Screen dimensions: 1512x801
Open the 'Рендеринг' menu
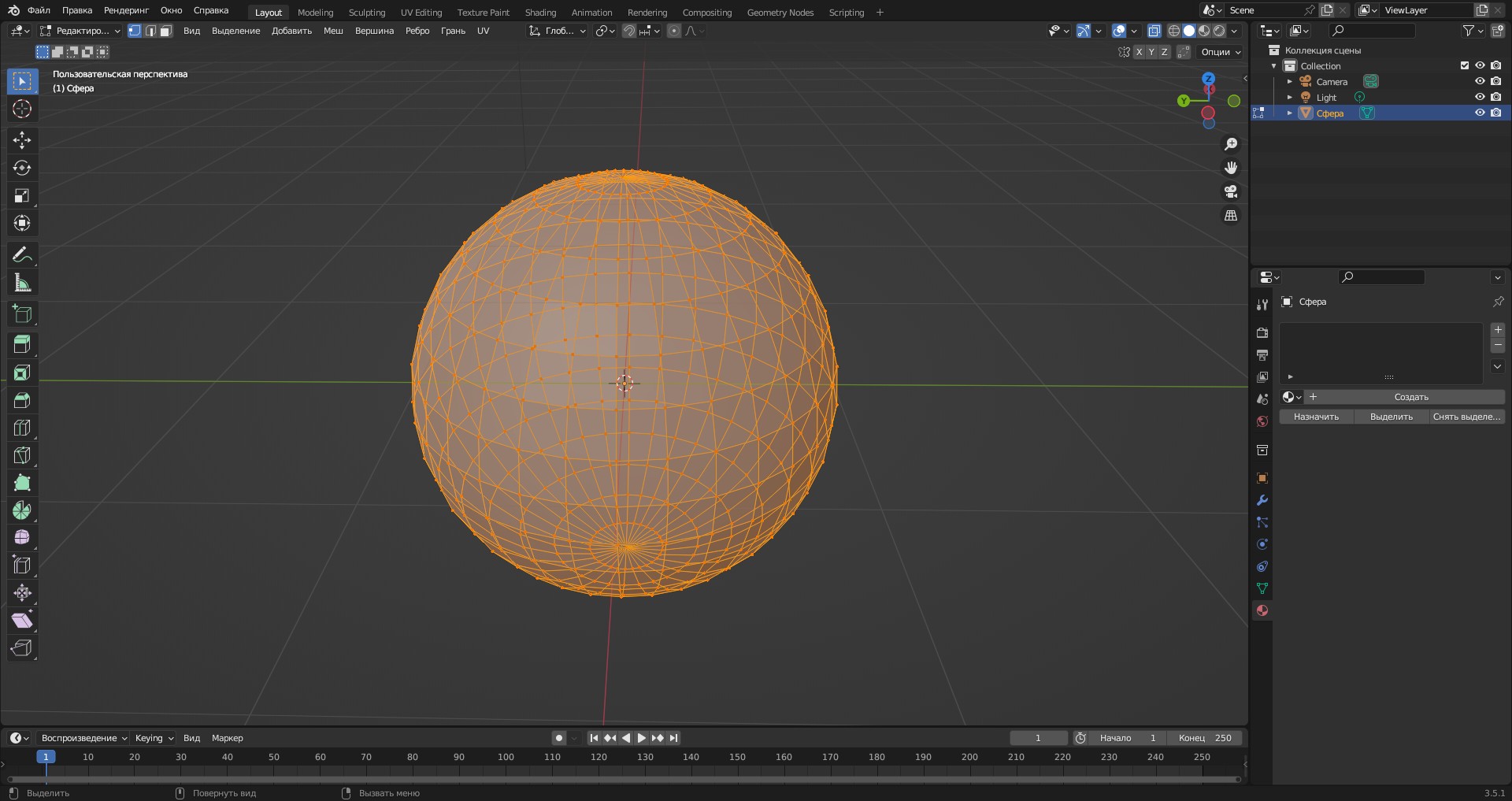tap(126, 10)
